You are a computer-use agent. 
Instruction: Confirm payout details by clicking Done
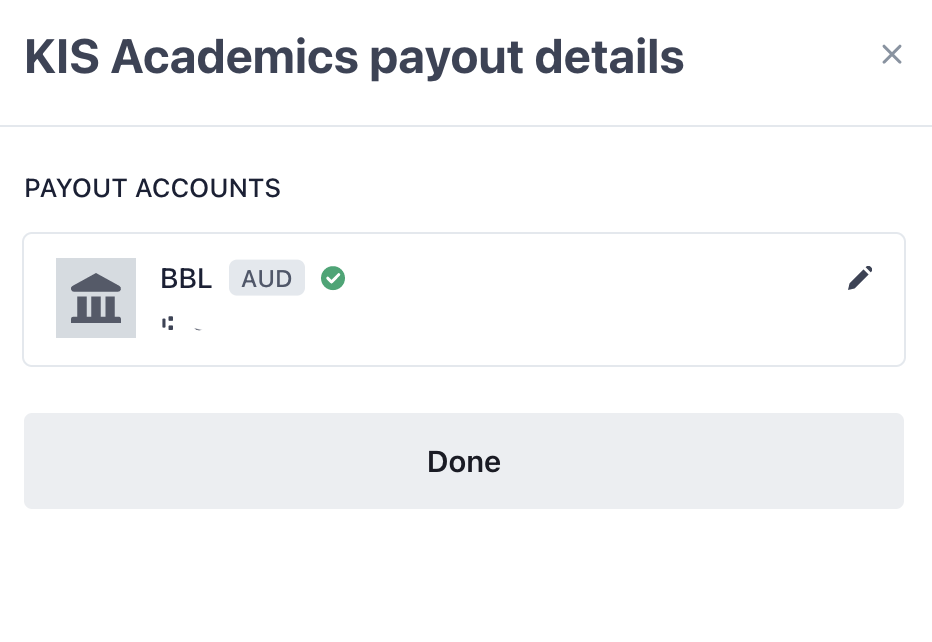pyautogui.click(x=464, y=461)
